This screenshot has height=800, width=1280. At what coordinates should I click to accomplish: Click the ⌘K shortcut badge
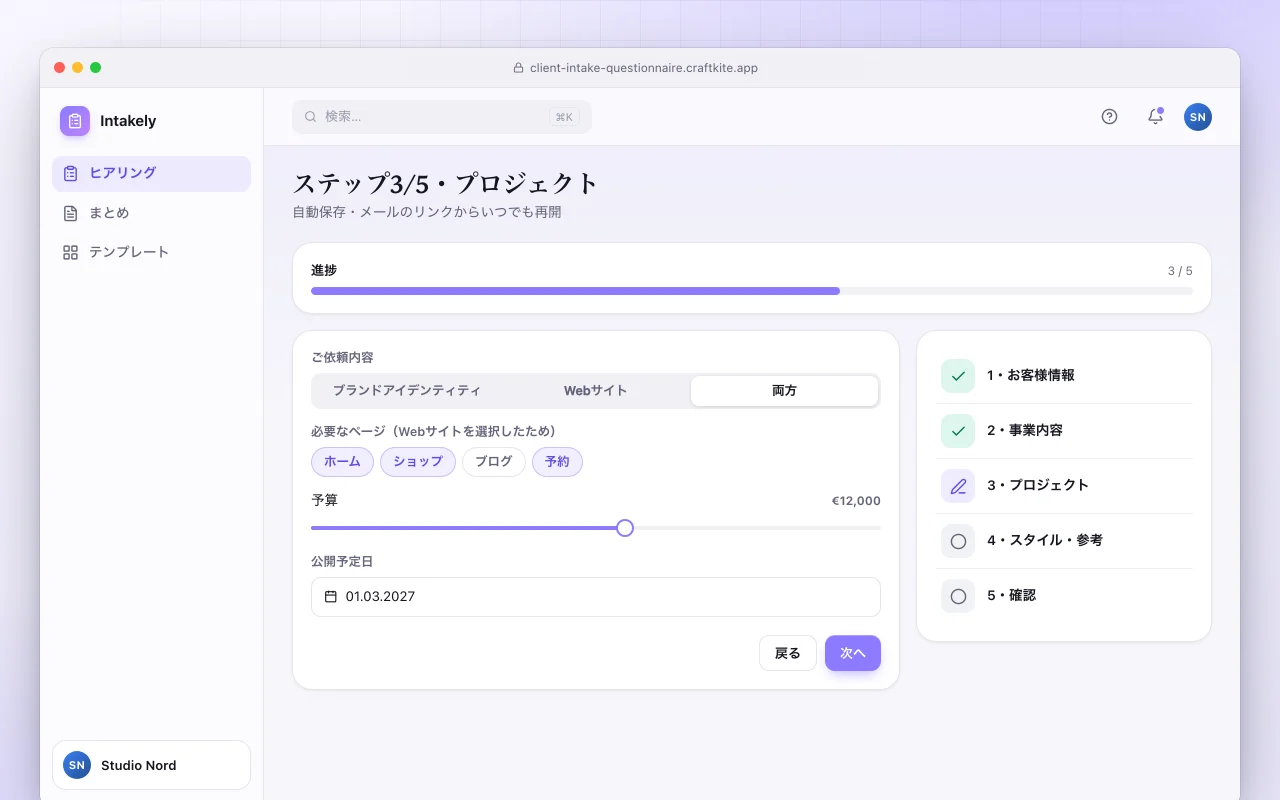(x=564, y=117)
